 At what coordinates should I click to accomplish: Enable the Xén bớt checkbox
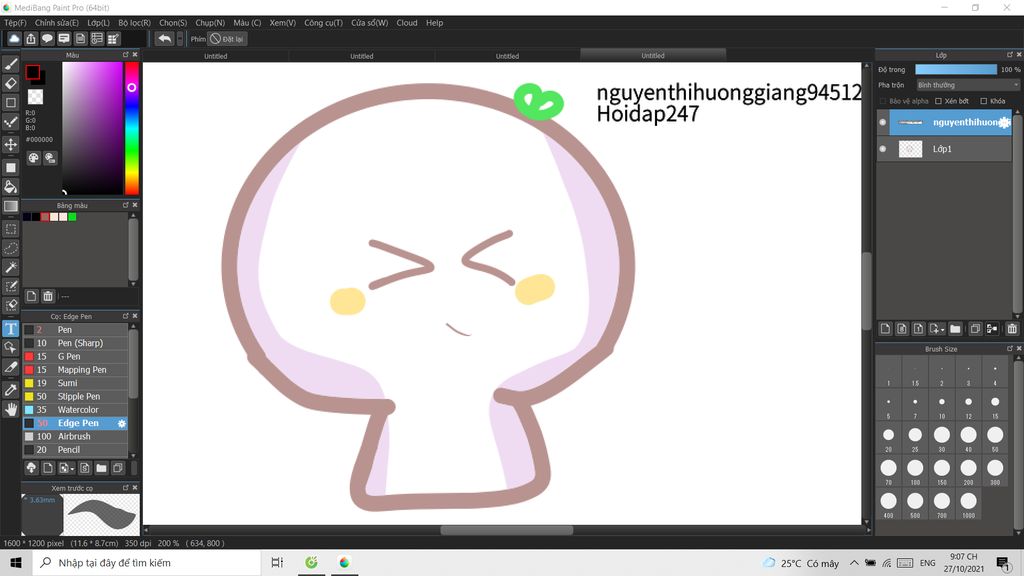pos(938,101)
